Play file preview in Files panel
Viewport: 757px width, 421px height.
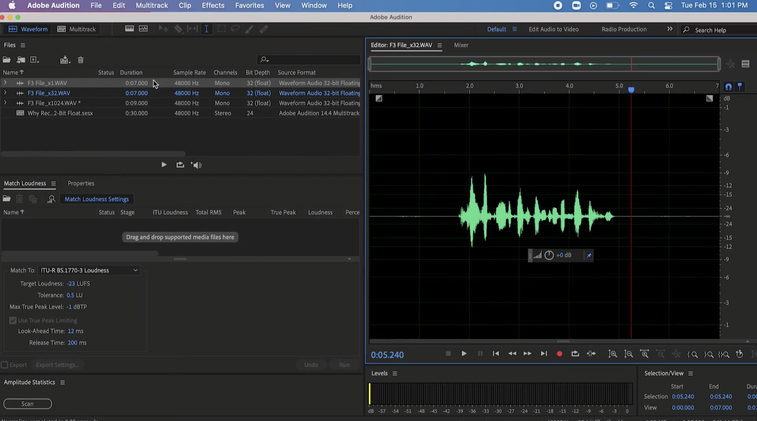tap(164, 165)
